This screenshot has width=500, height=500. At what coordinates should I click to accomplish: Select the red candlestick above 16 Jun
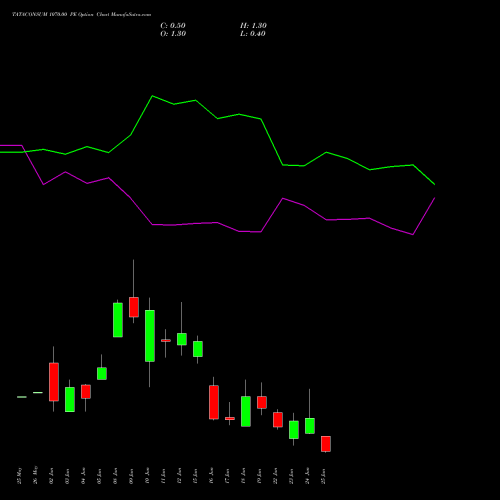[x=214, y=402]
